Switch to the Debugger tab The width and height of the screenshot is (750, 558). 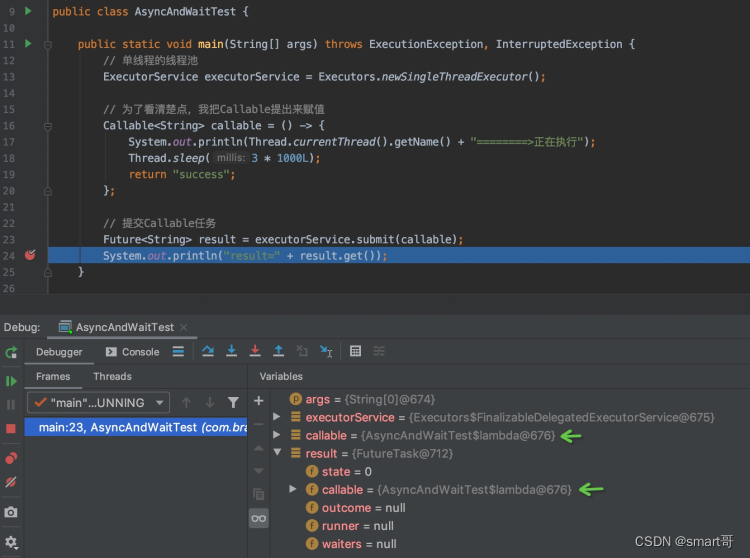pyautogui.click(x=59, y=352)
